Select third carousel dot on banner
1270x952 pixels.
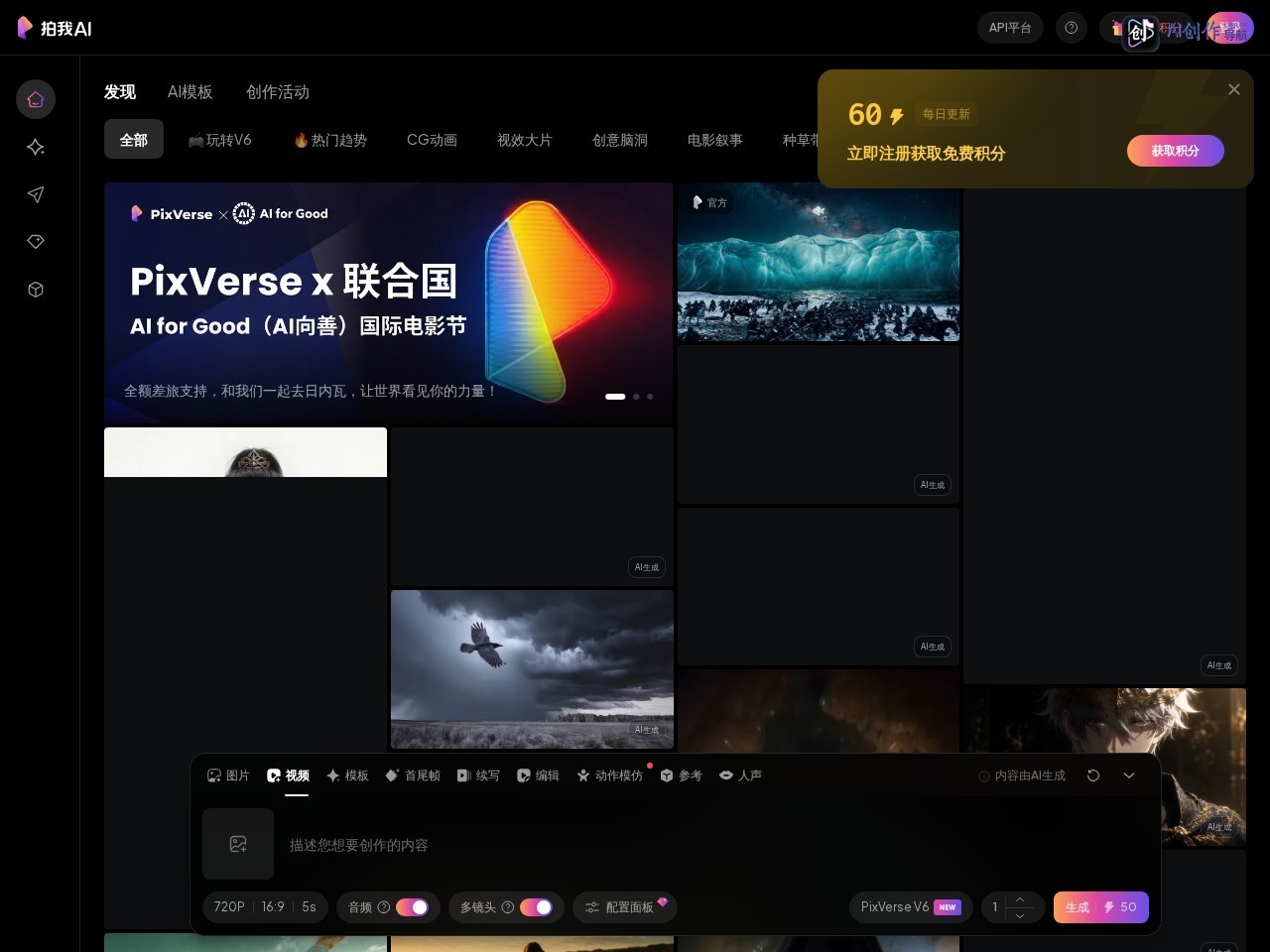pyautogui.click(x=650, y=397)
